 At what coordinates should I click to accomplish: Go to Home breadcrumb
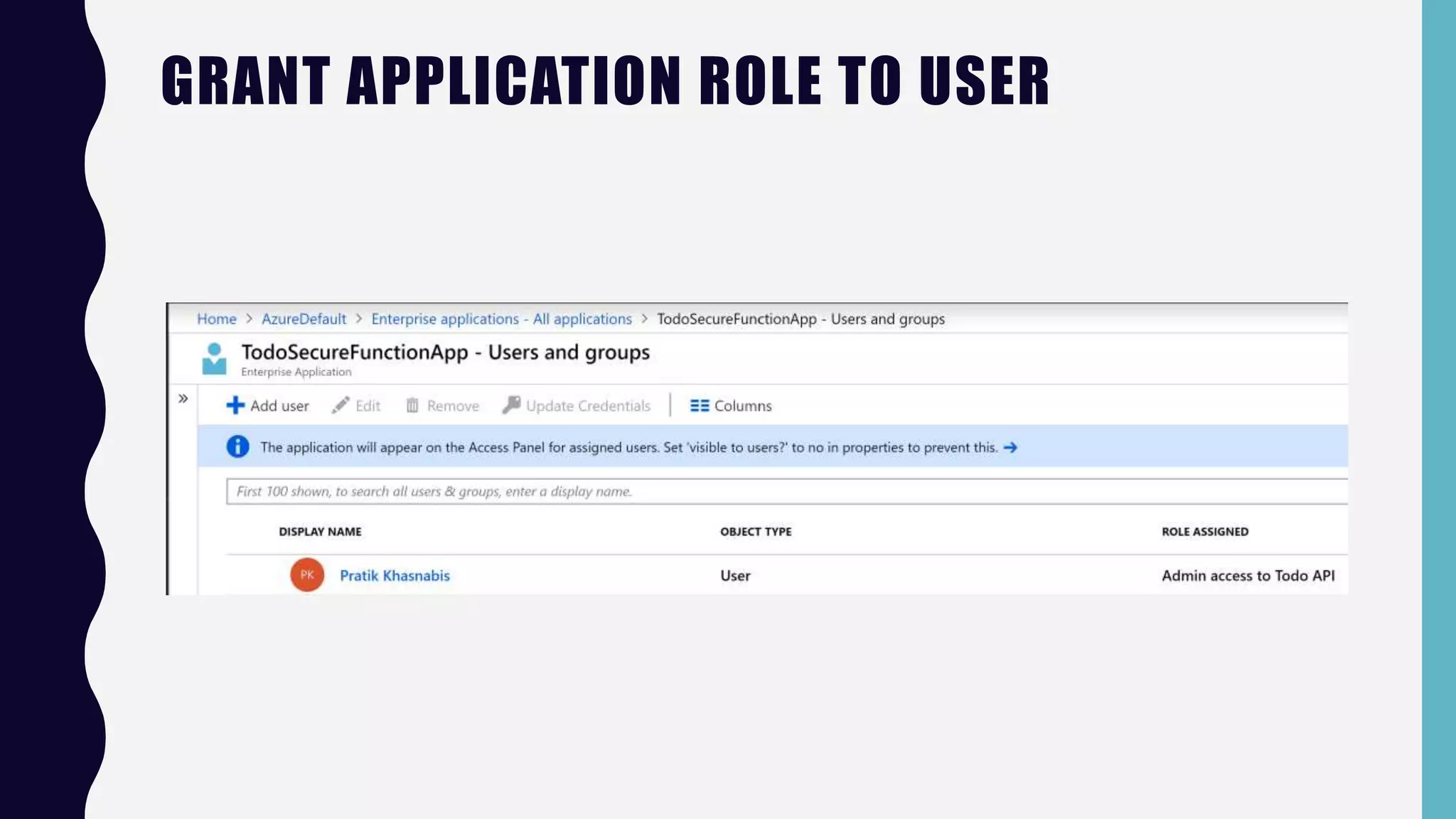pyautogui.click(x=217, y=319)
